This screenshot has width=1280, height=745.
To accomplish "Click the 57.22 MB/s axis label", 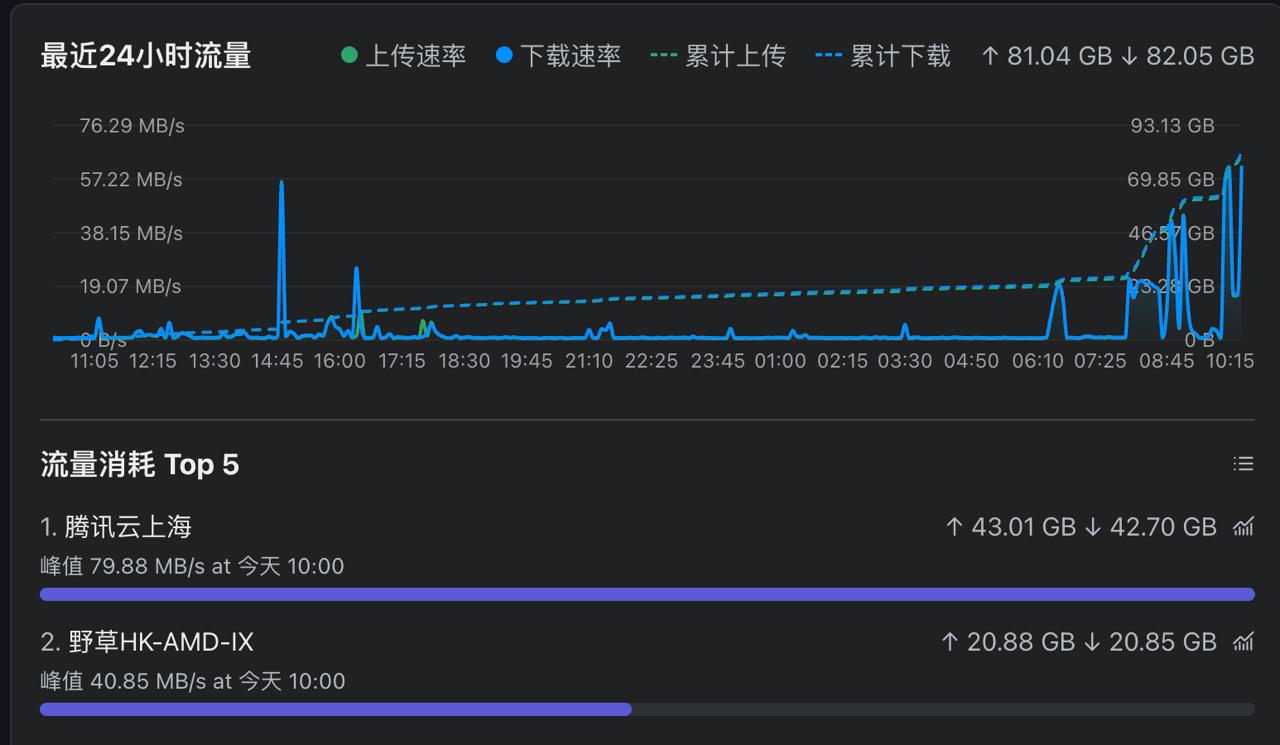I will tap(131, 180).
